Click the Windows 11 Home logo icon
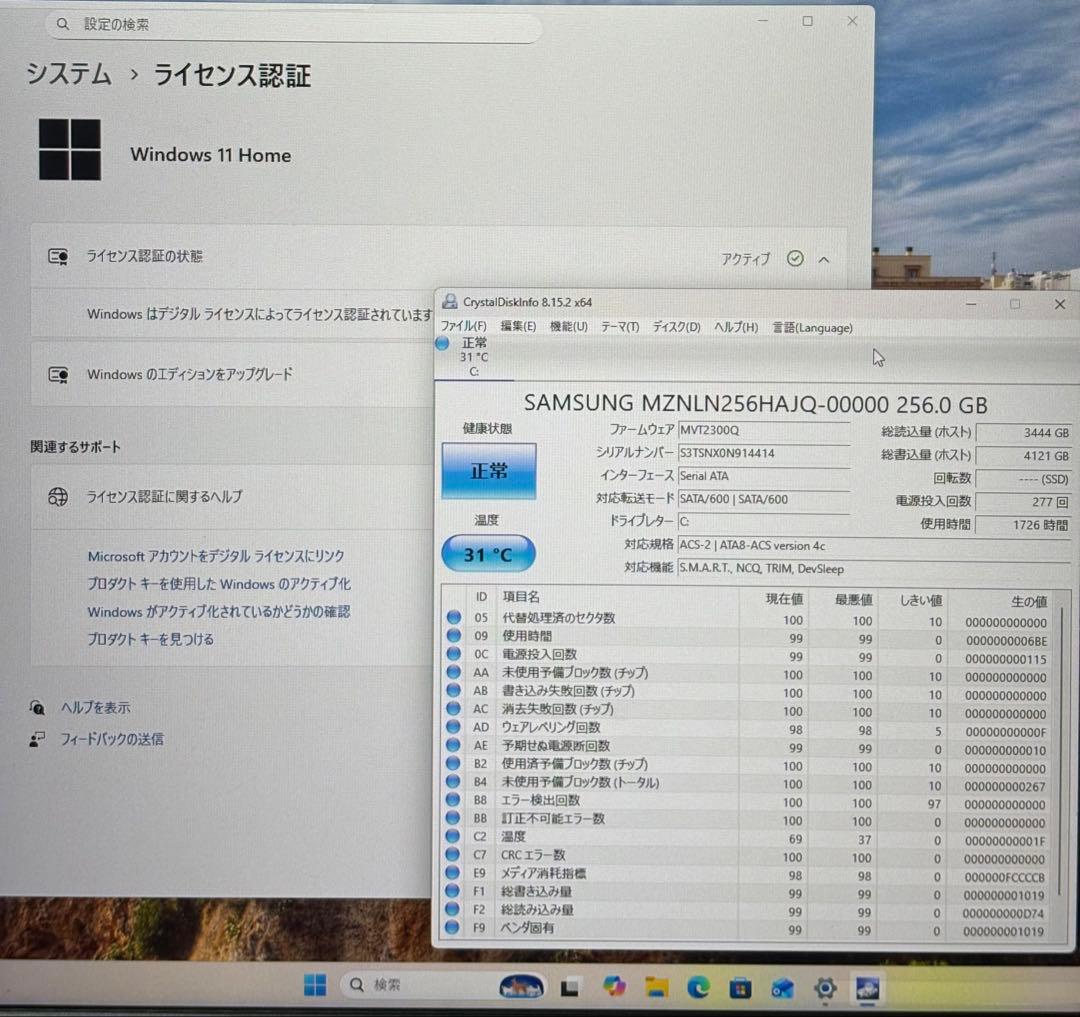This screenshot has height=1017, width=1080. [x=68, y=148]
